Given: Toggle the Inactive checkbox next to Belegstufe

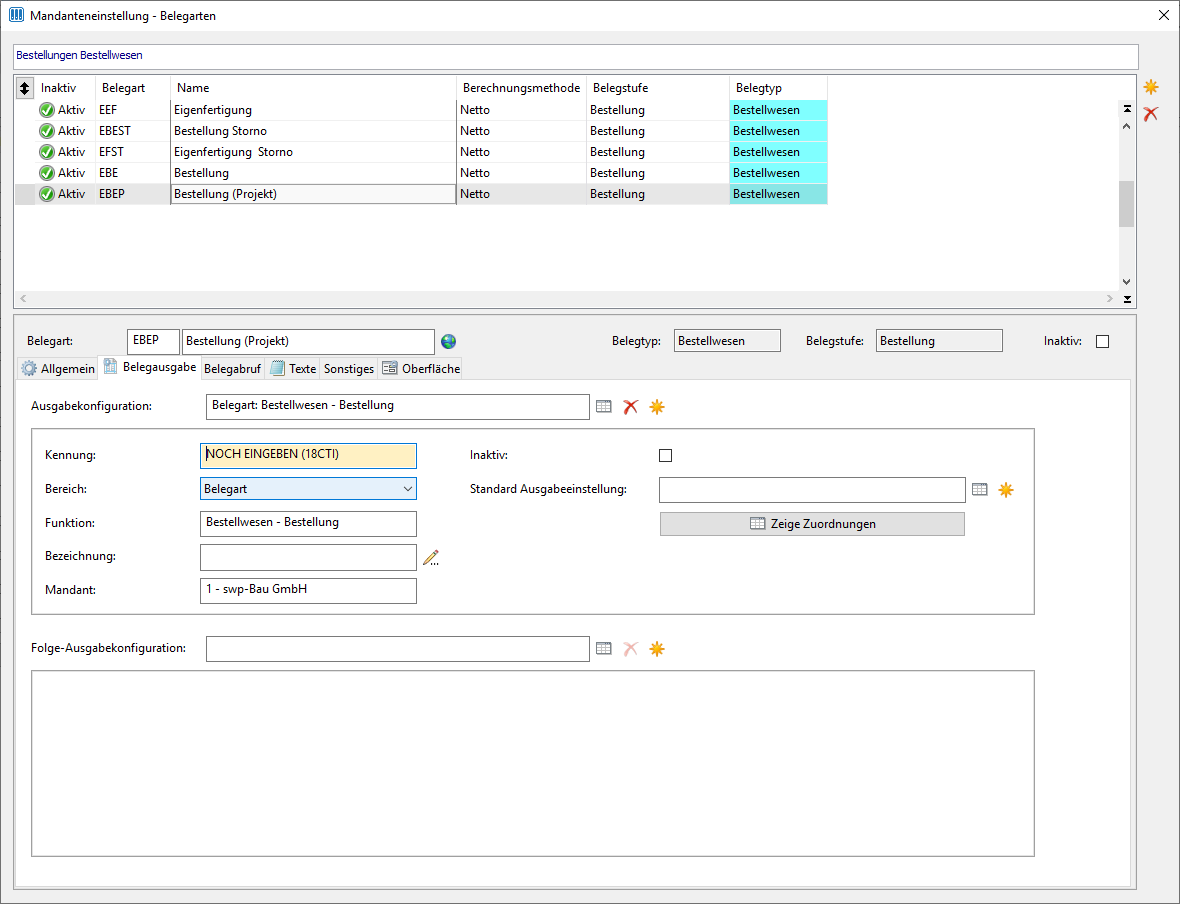Looking at the screenshot, I should [1102, 342].
